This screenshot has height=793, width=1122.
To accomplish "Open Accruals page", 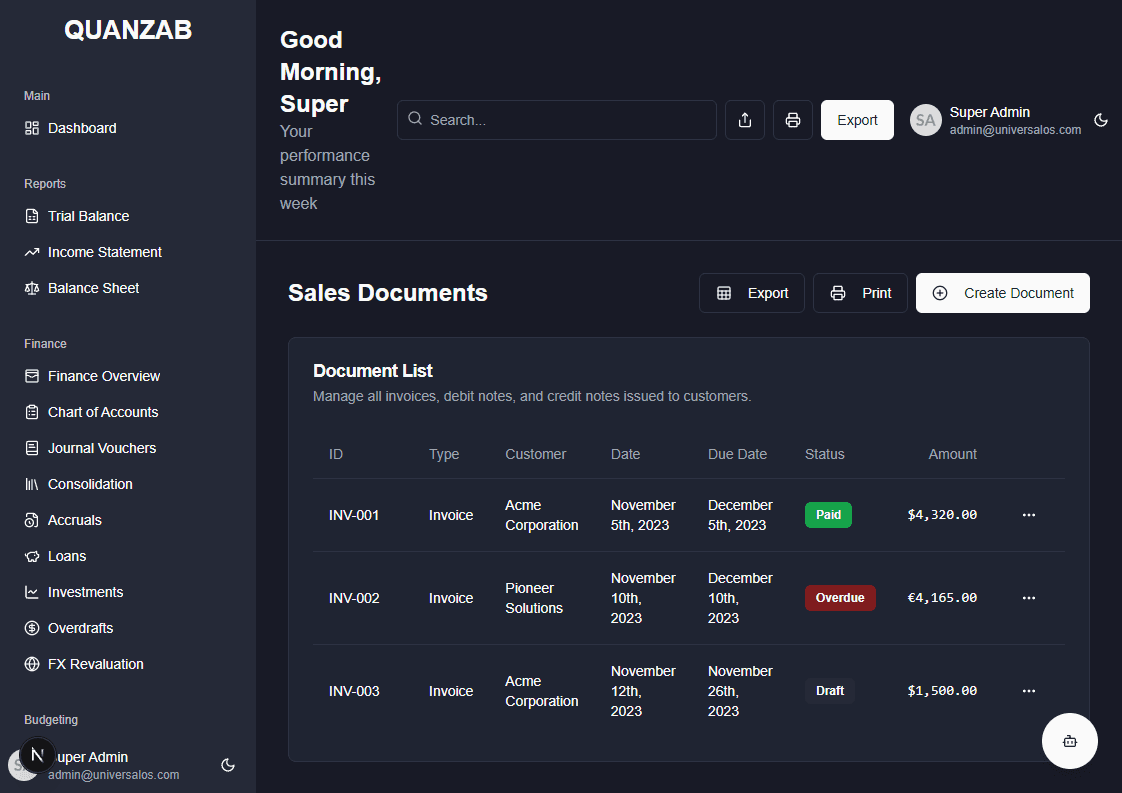I will [x=74, y=520].
